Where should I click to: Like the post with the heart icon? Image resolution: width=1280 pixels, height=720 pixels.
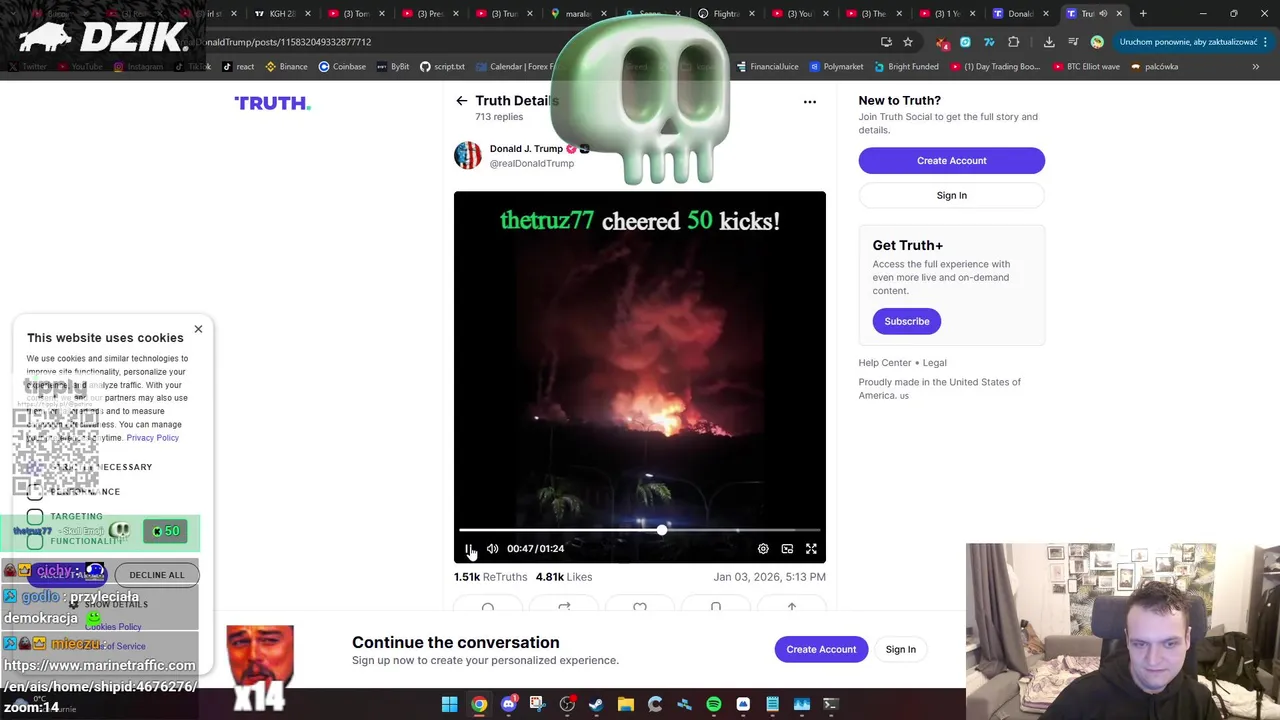coord(640,607)
